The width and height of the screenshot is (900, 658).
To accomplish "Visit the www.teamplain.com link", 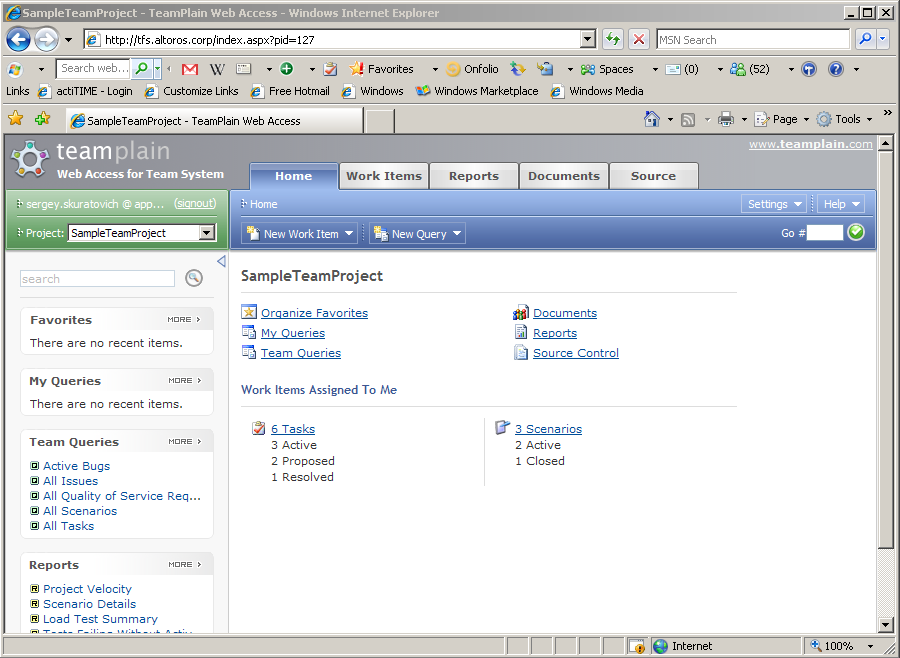I will pyautogui.click(x=810, y=144).
